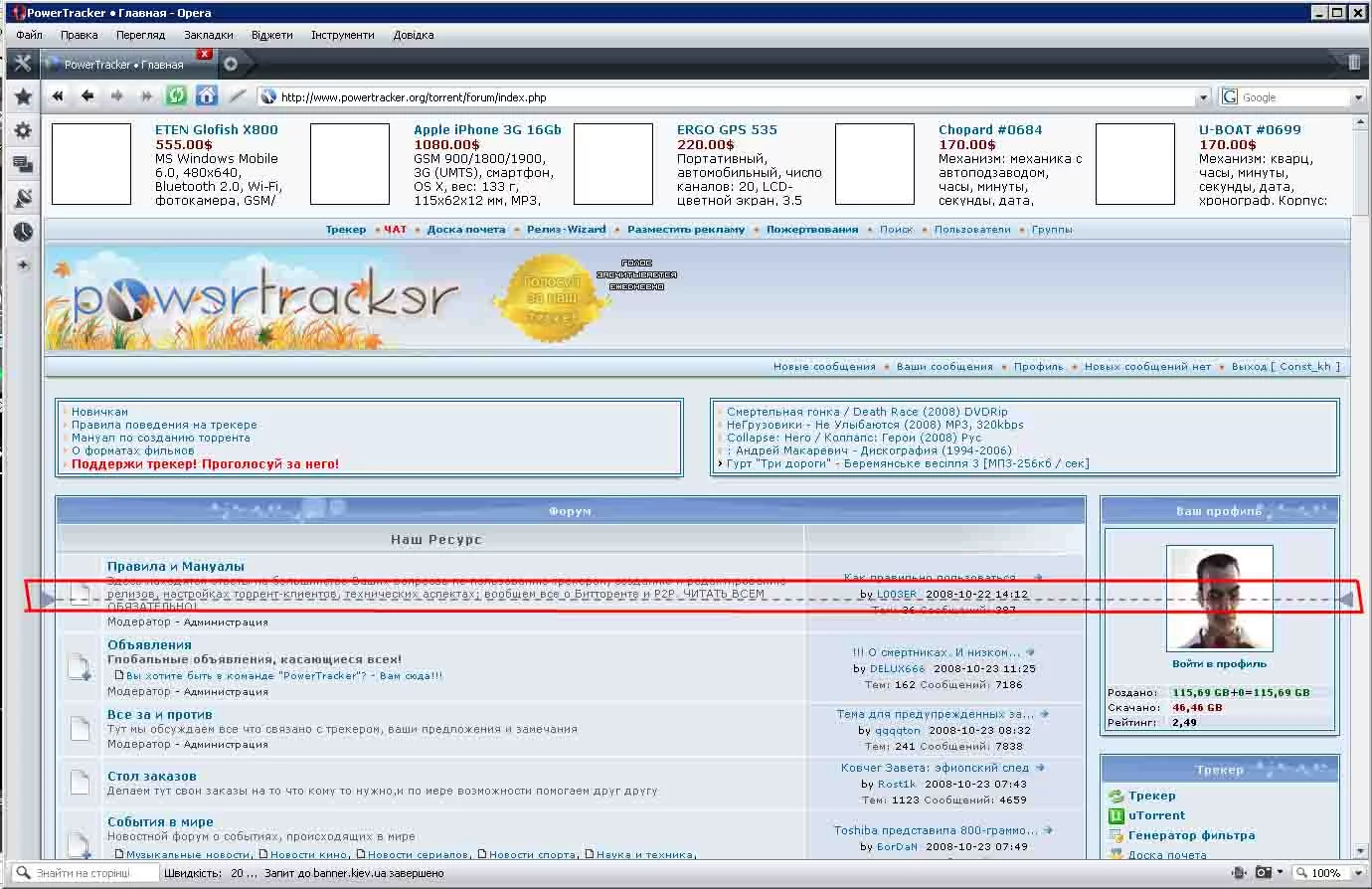Screen dimensions: 1372x889
Task: Open the Новые сообщения link
Action: click(824, 367)
